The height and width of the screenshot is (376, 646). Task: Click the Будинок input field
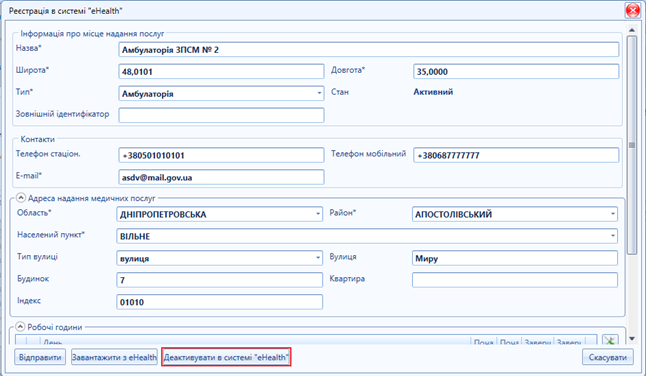(219, 280)
